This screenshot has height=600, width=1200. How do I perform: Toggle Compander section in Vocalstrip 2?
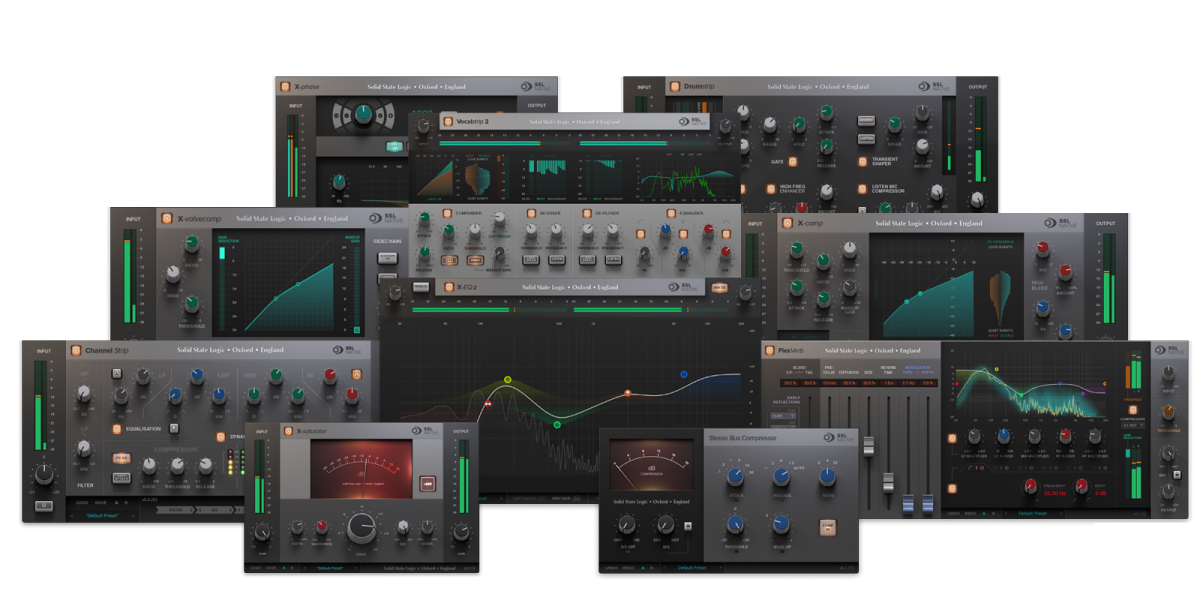pos(447,213)
